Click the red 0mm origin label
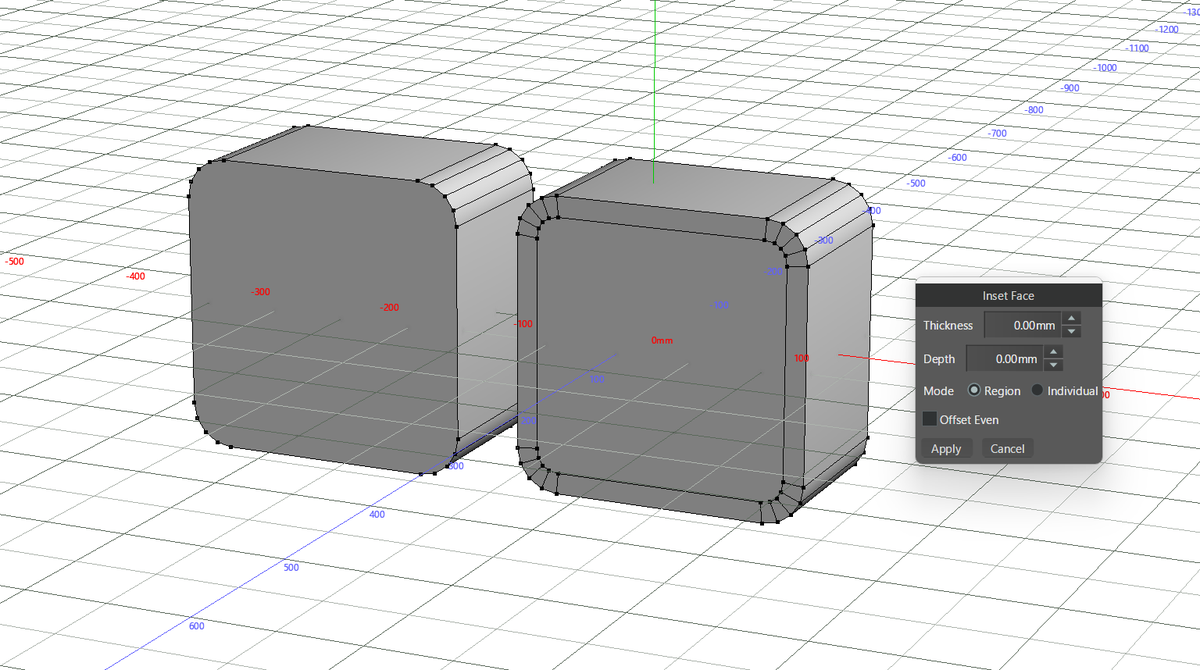The image size is (1200, 670). (662, 341)
